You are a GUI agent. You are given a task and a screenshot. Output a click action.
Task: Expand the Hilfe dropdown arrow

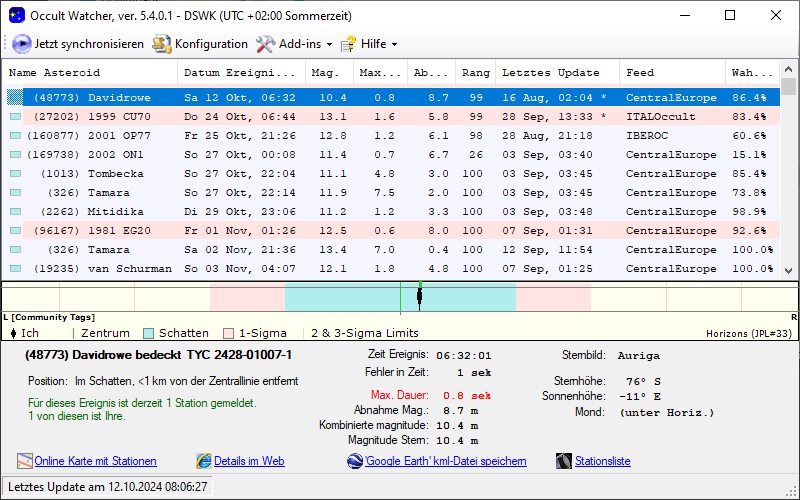tap(394, 45)
